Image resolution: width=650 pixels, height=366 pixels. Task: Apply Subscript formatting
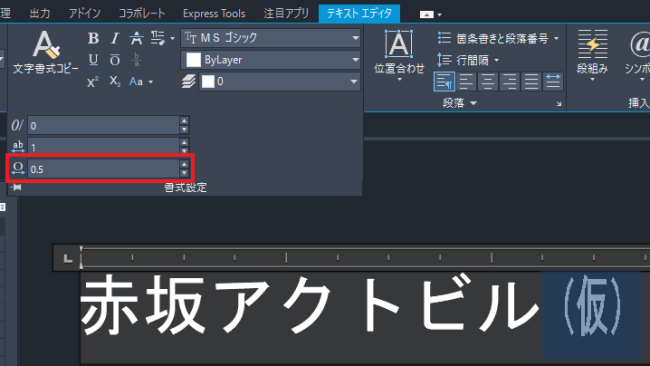(115, 81)
